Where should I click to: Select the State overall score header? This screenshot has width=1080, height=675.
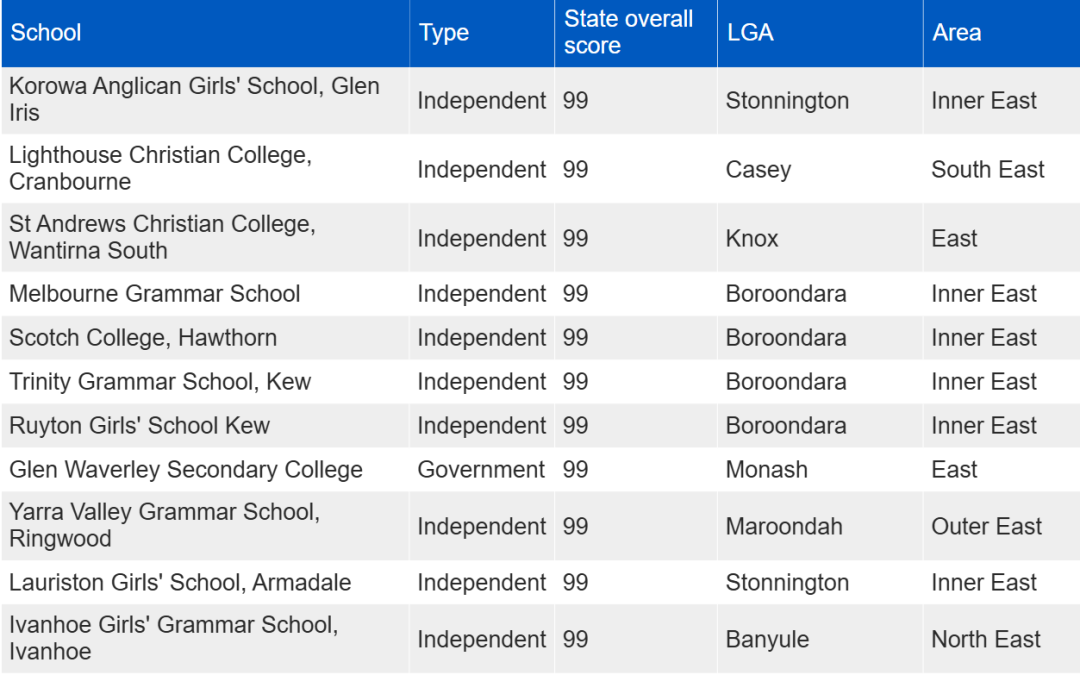tap(636, 33)
